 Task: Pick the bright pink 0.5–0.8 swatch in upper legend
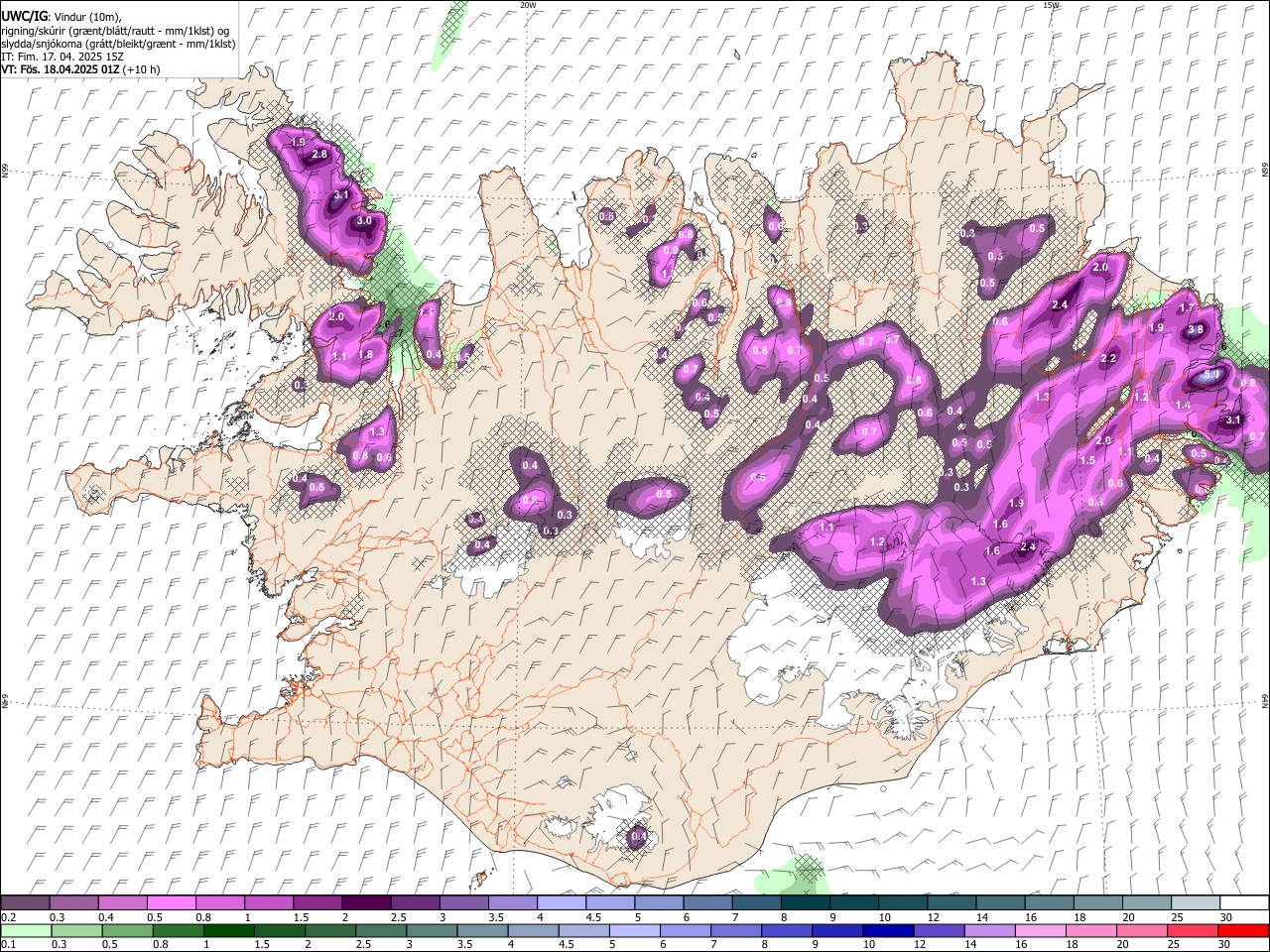pos(171,903)
